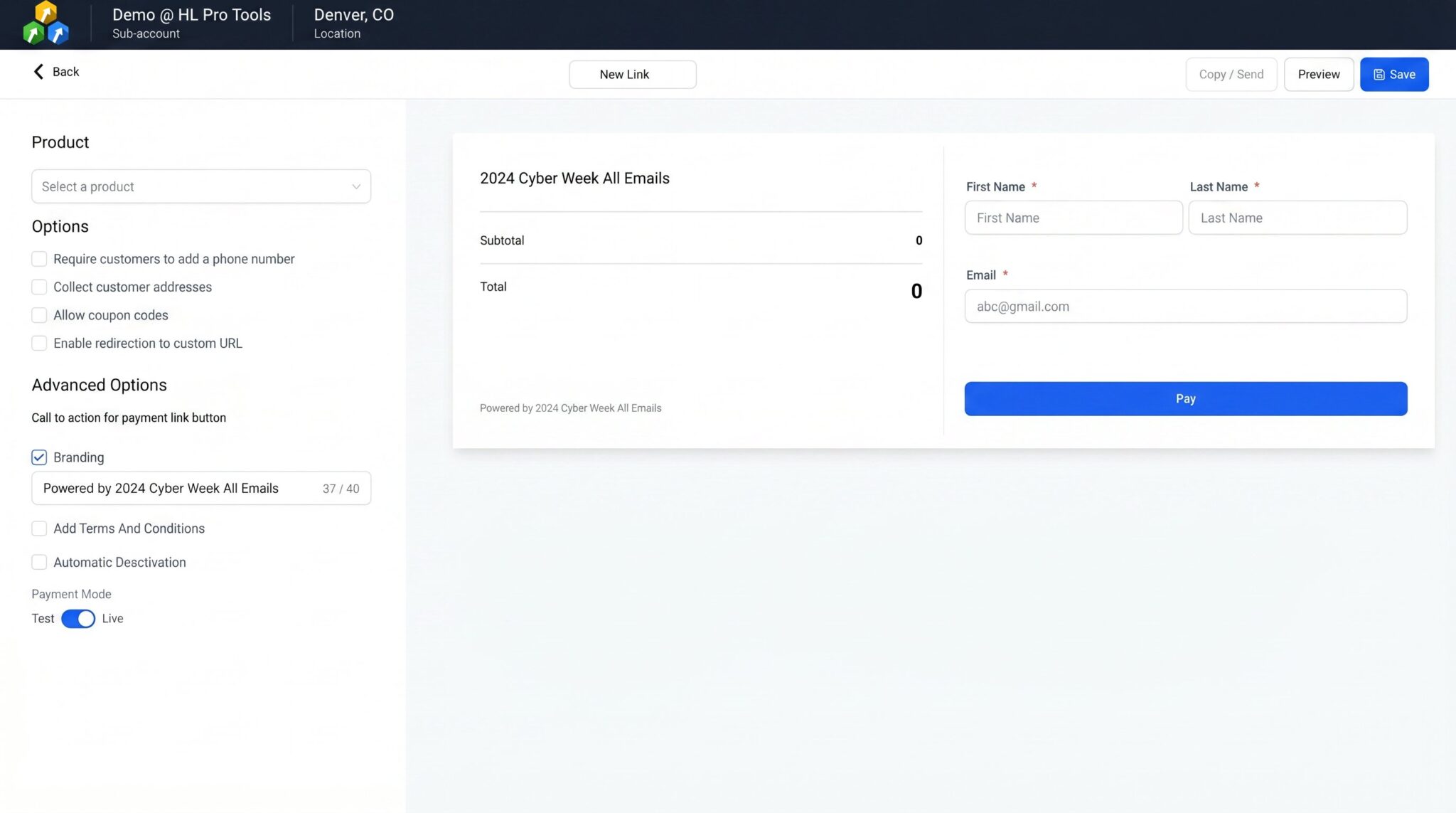Enable Require customers to add a phone number
1456x813 pixels.
click(x=39, y=259)
